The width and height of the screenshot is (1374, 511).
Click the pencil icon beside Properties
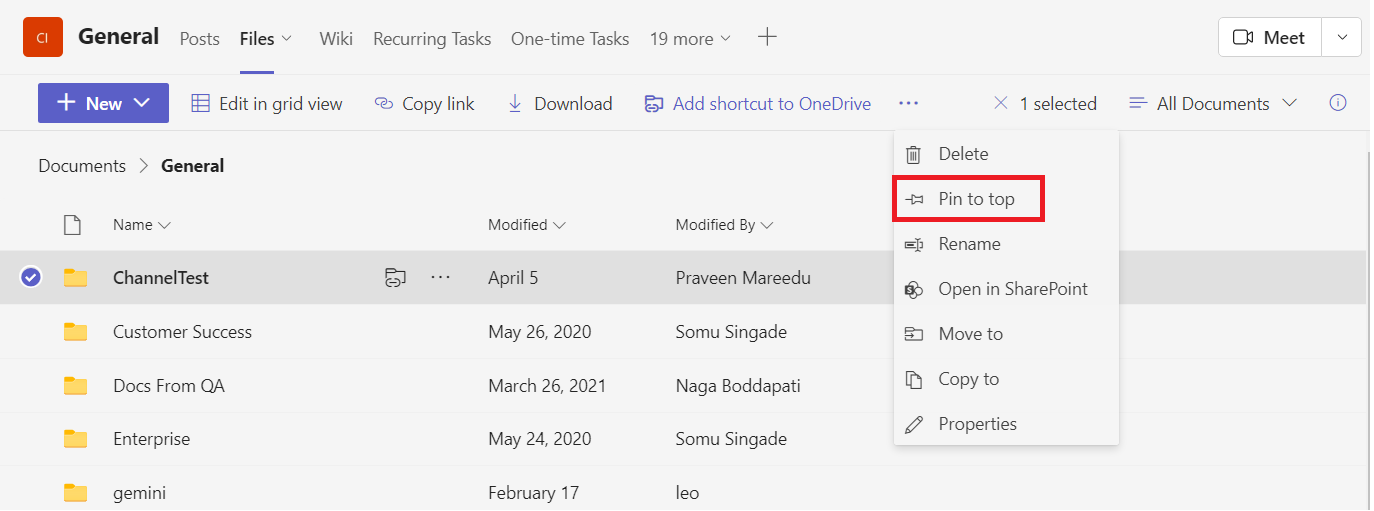point(913,424)
